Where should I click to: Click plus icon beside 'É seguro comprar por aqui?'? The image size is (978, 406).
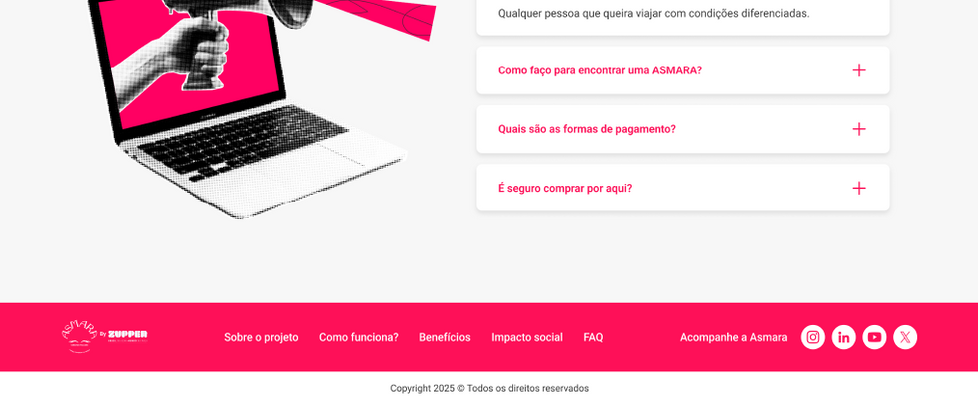coord(859,188)
